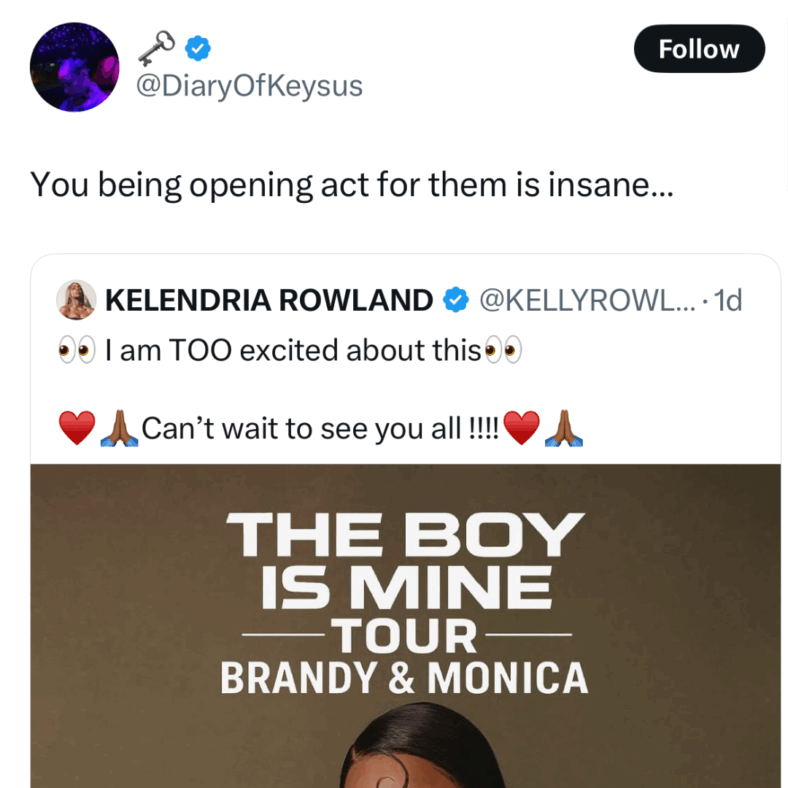
Task: Click praying hands before 'Can't wait'
Action: [119, 428]
